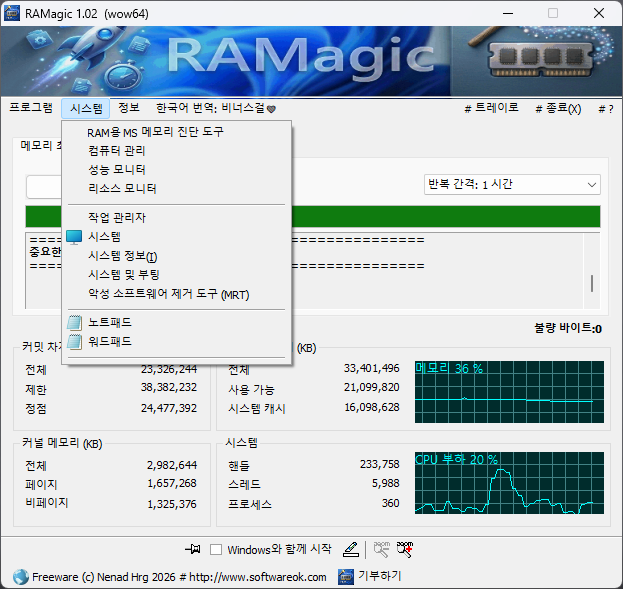Click the physical memory 전체 value 33,401,496
Viewport: 623px width, 589px height.
(371, 368)
